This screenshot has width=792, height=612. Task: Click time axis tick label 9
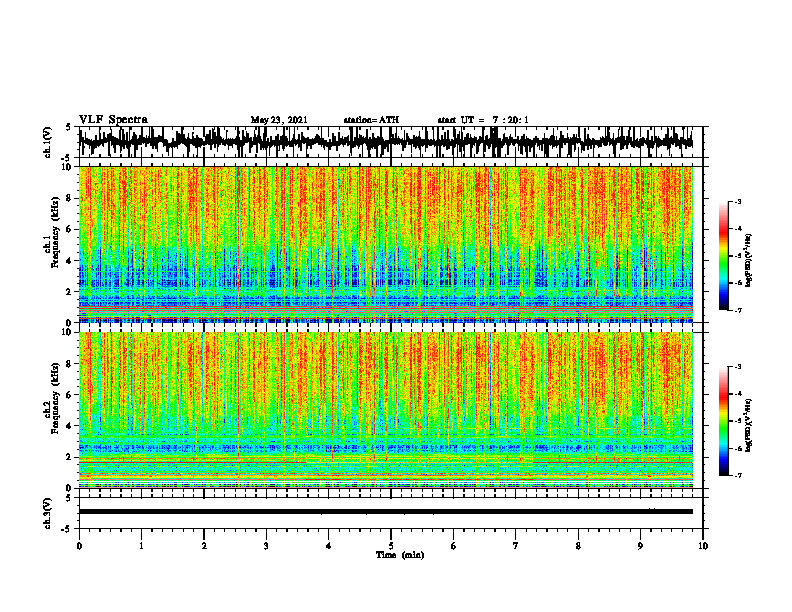click(640, 546)
